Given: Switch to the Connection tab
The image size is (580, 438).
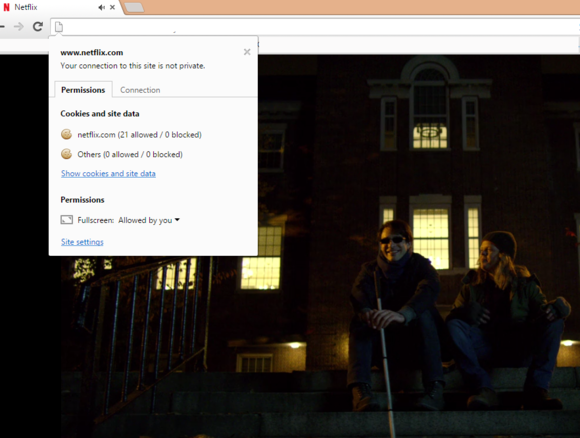Looking at the screenshot, I should (x=140, y=90).
